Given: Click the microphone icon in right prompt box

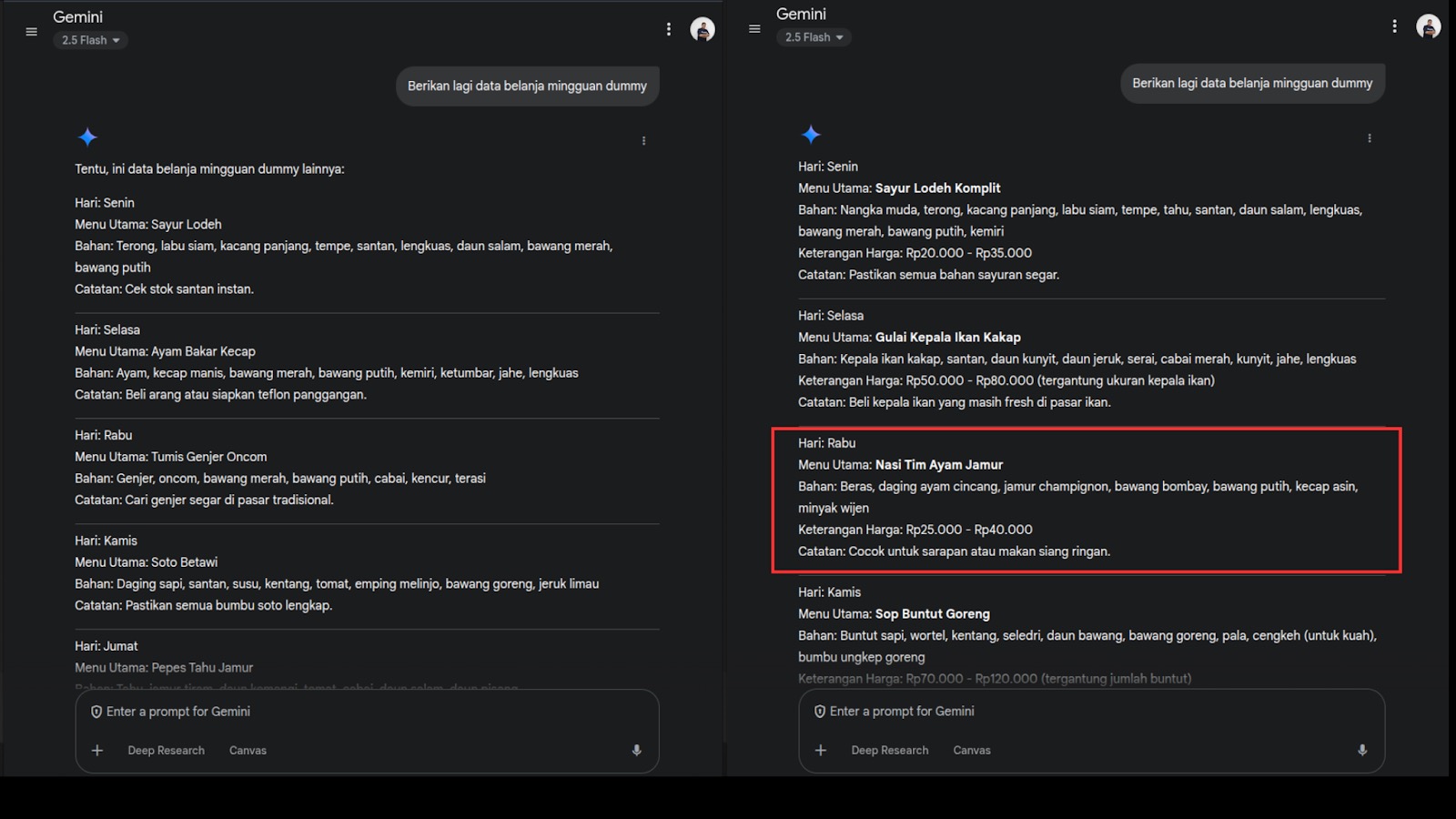Looking at the screenshot, I should click(1362, 750).
